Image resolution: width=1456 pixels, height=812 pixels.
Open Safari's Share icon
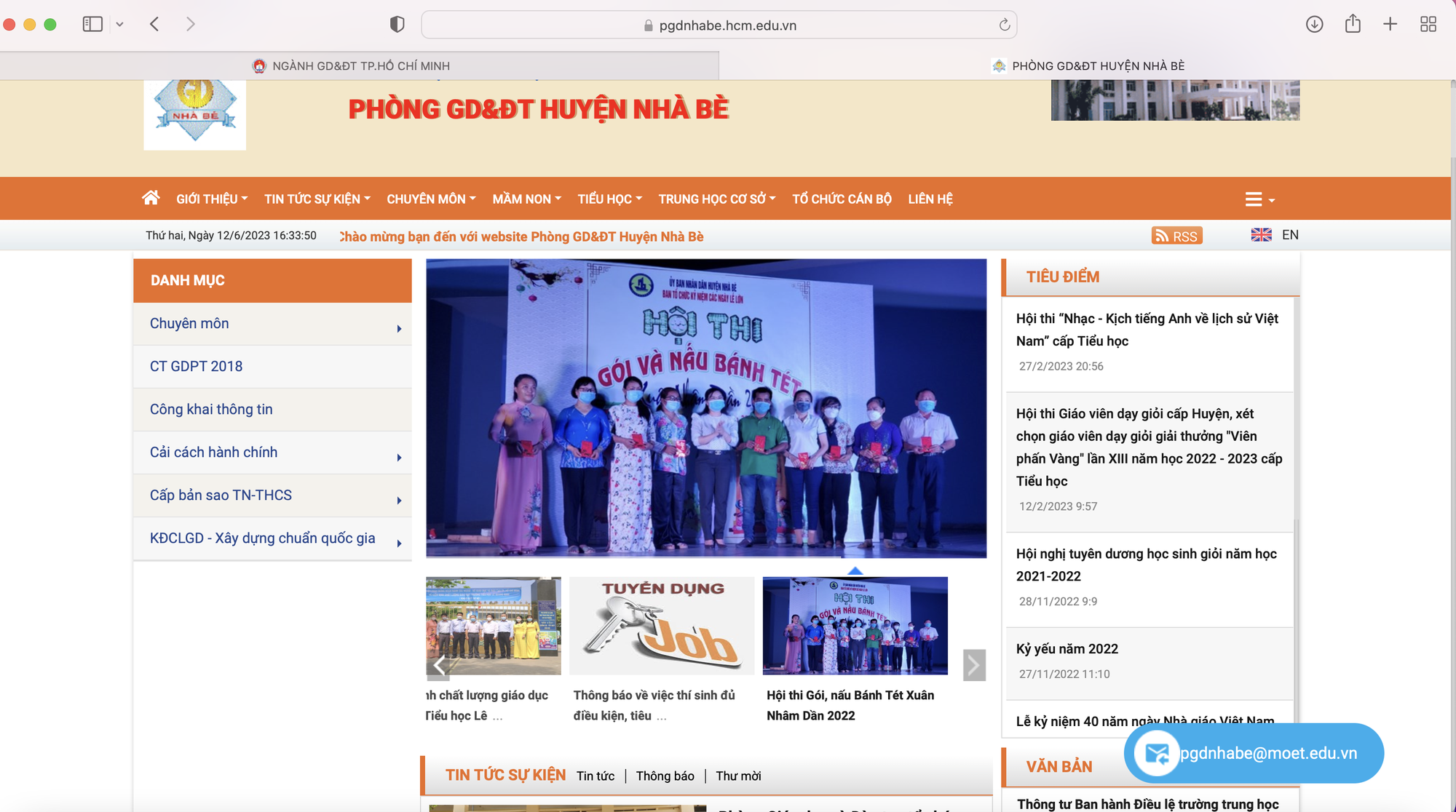tap(1353, 24)
